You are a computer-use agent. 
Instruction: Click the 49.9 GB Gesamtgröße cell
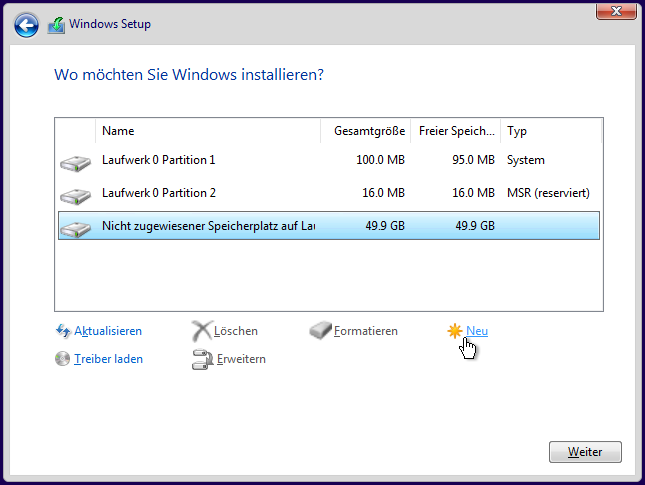[385, 225]
